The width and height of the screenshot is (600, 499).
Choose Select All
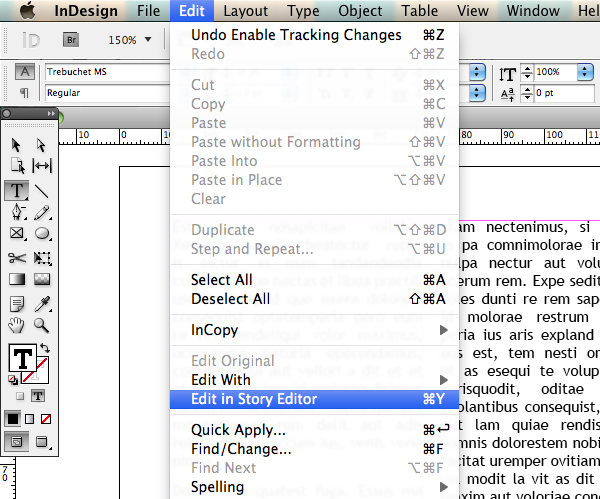tap(315, 280)
